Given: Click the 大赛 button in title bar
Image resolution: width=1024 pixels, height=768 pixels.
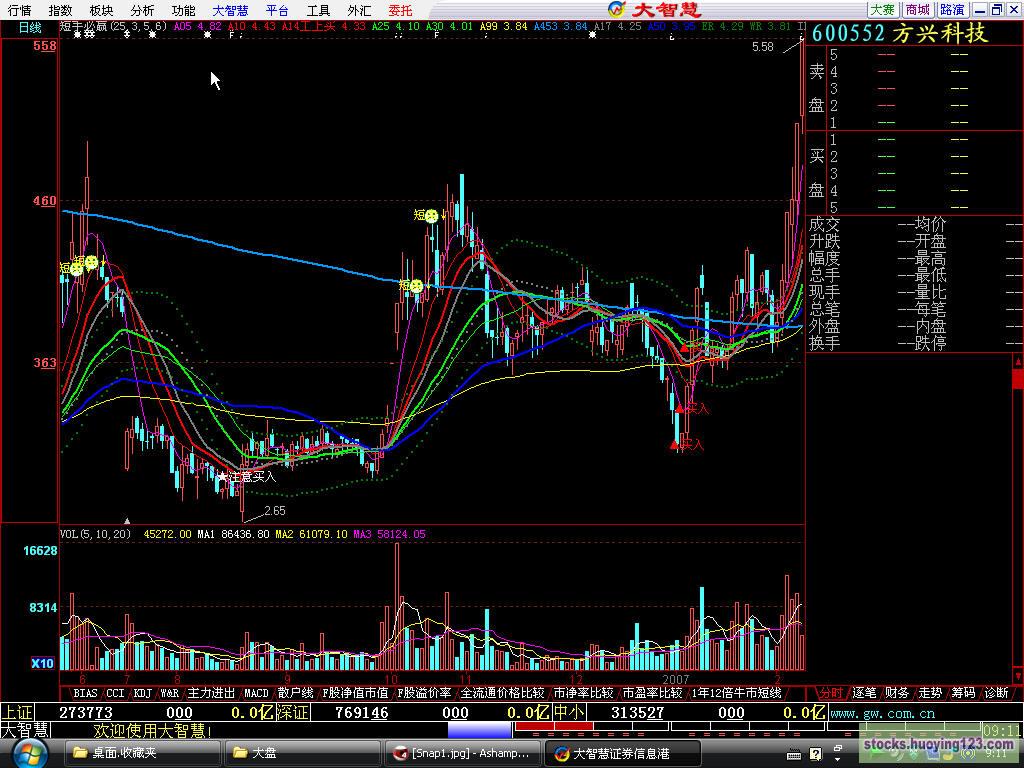Looking at the screenshot, I should [882, 9].
